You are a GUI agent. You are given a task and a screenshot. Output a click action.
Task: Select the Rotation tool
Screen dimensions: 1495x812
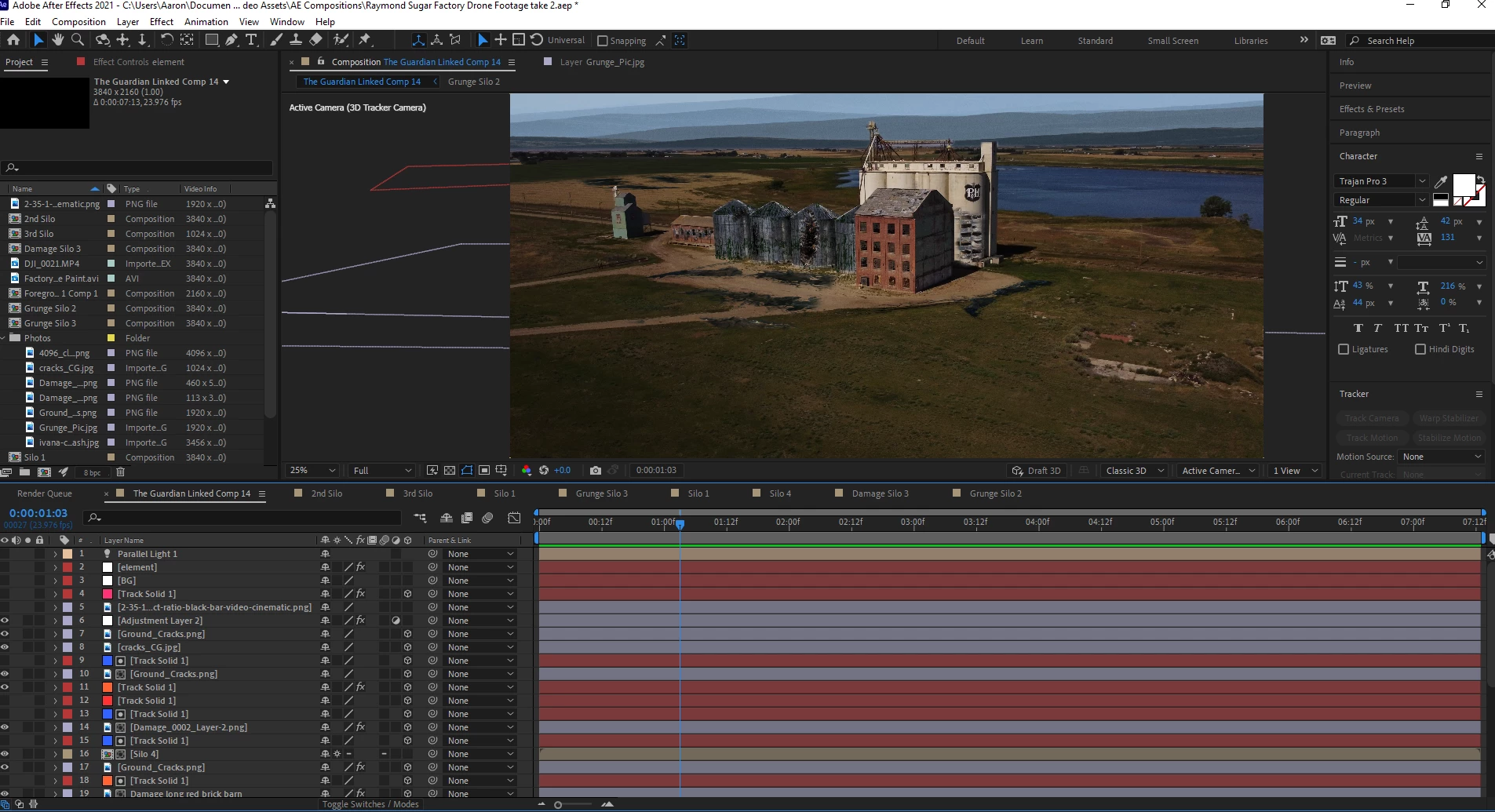166,40
